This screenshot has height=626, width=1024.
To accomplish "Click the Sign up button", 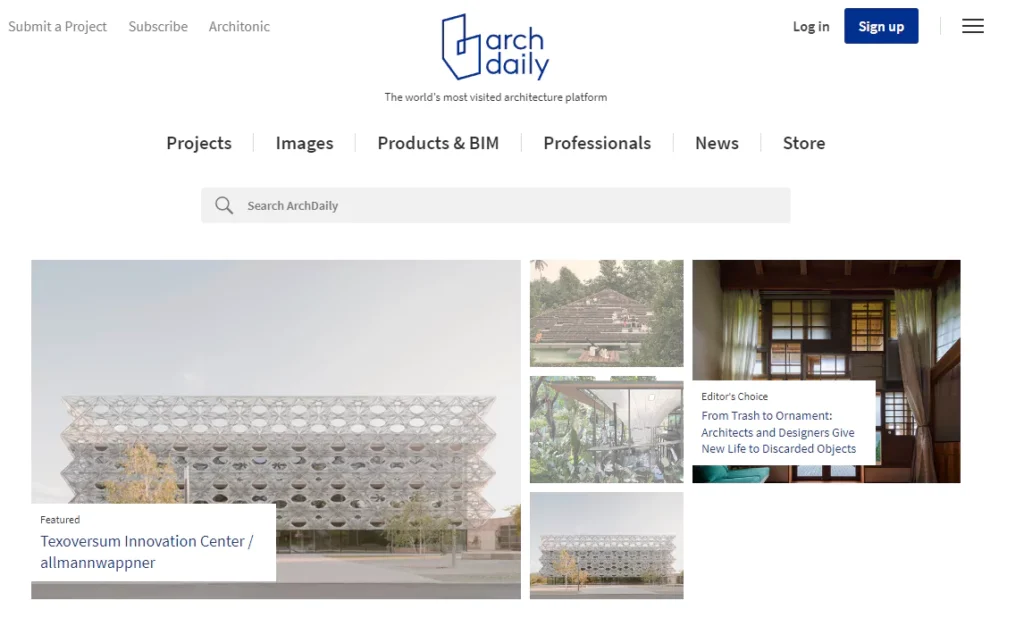I will click(x=881, y=26).
